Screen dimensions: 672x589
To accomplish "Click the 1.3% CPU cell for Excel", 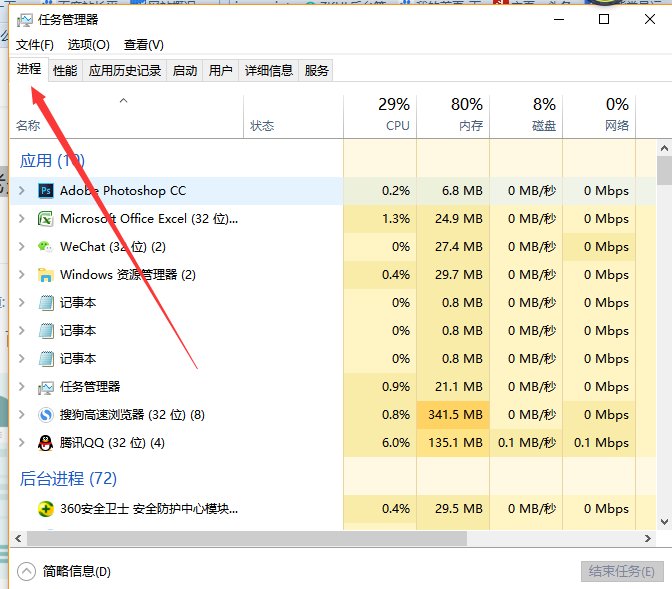I will (x=380, y=219).
